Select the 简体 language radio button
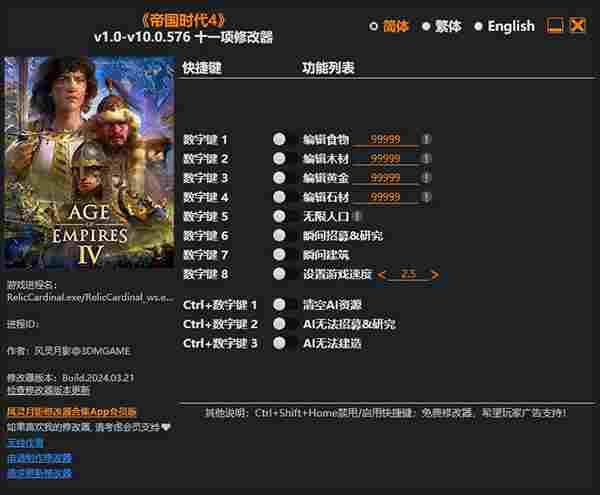 tap(373, 26)
